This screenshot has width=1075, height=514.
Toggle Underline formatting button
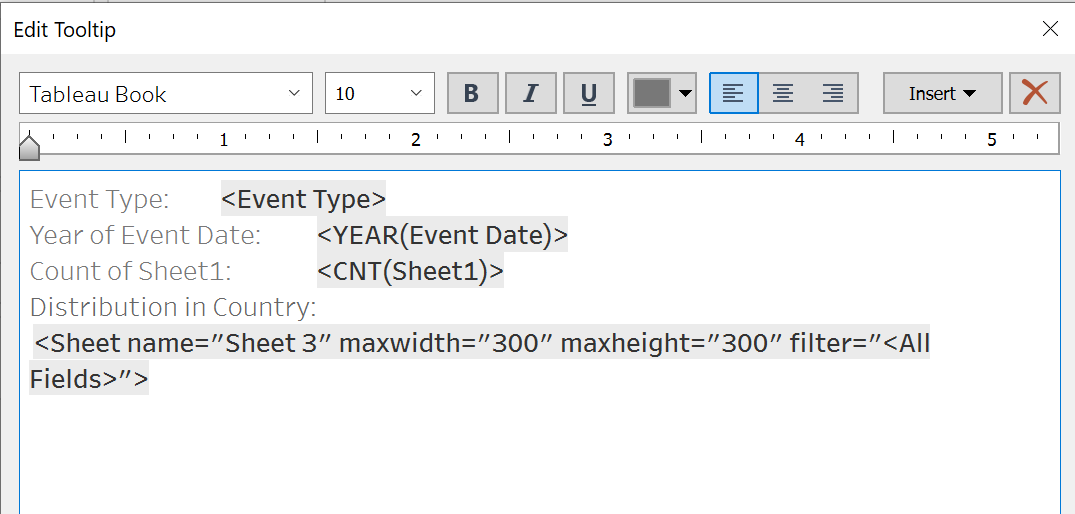tap(589, 94)
